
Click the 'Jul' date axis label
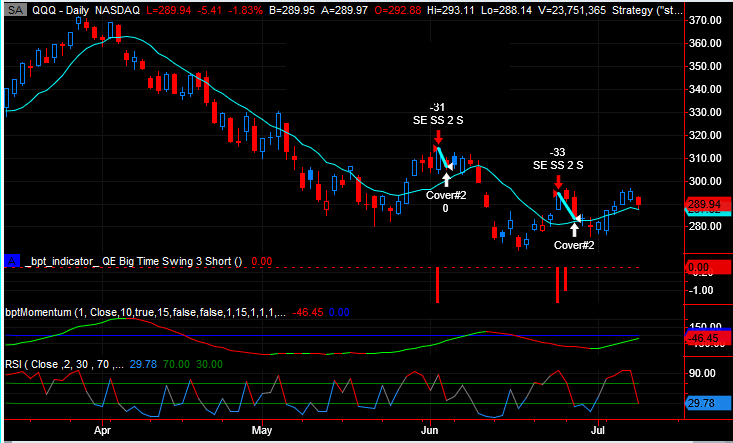click(x=598, y=430)
